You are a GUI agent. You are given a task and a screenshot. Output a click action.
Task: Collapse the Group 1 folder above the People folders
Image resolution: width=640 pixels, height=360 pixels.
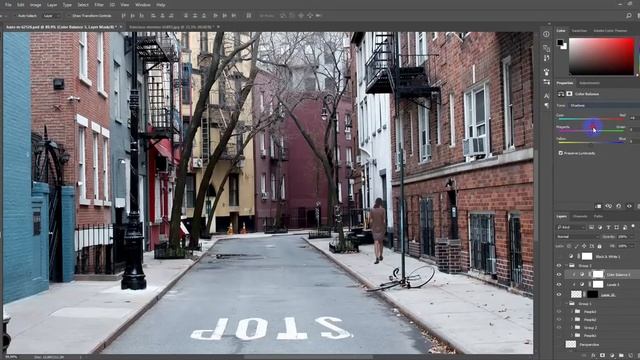tap(567, 304)
